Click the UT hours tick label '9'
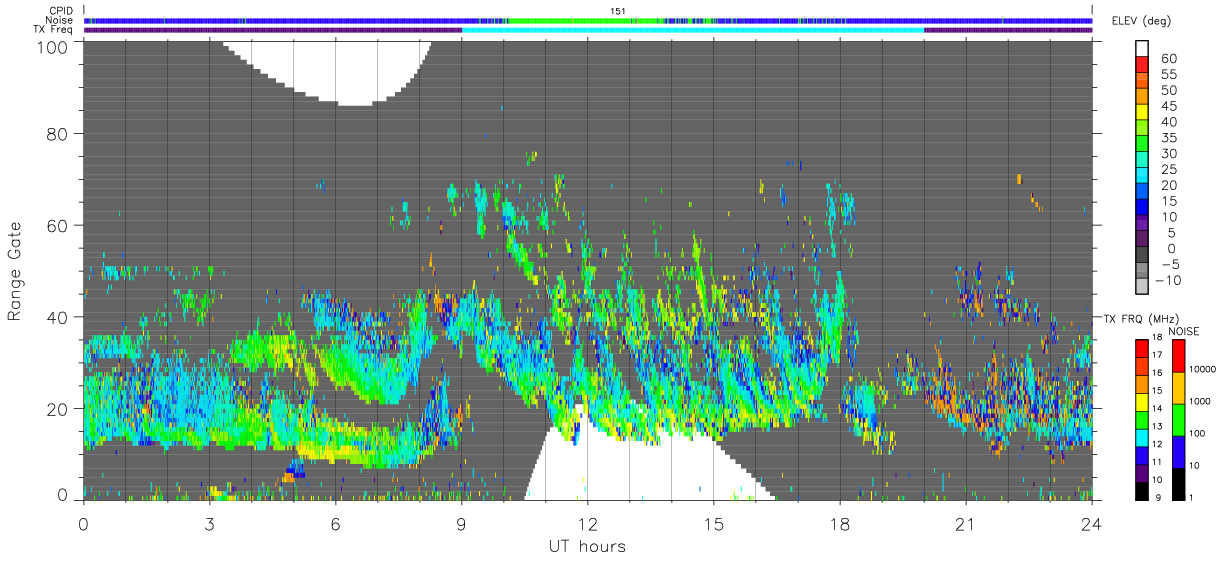 461,524
